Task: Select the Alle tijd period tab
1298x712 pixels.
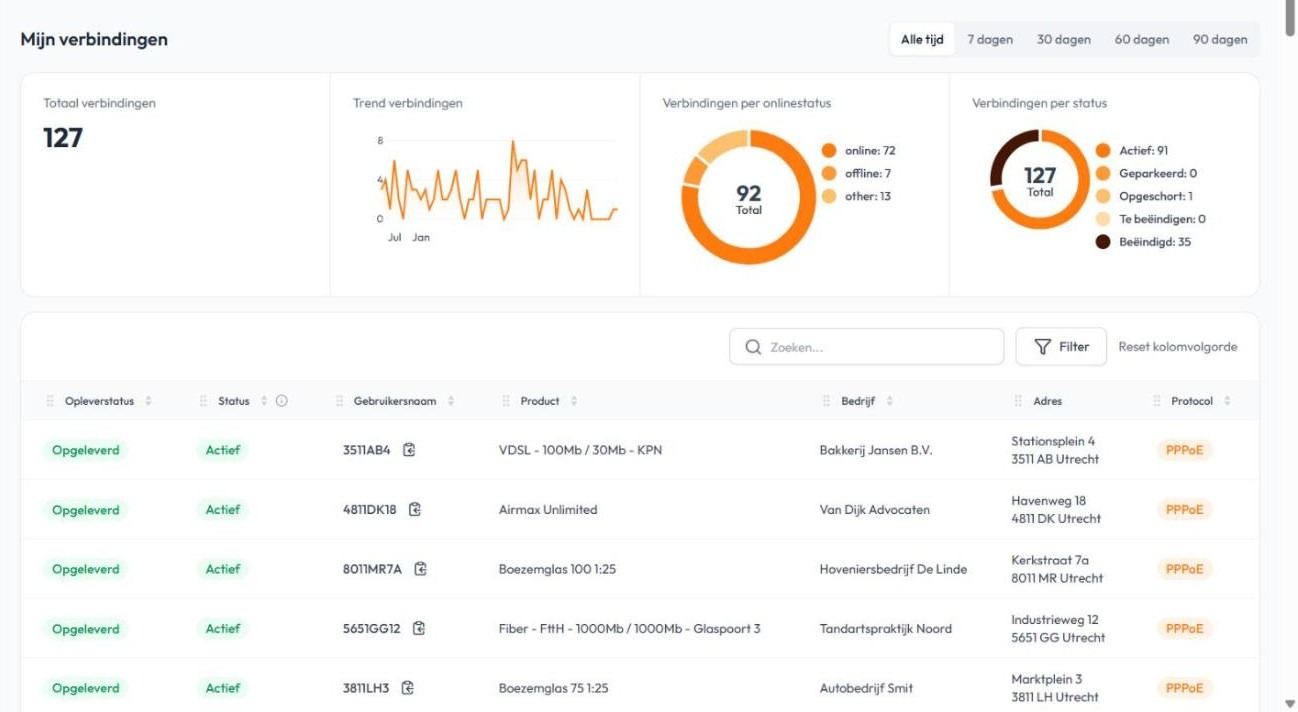Action: pos(922,40)
